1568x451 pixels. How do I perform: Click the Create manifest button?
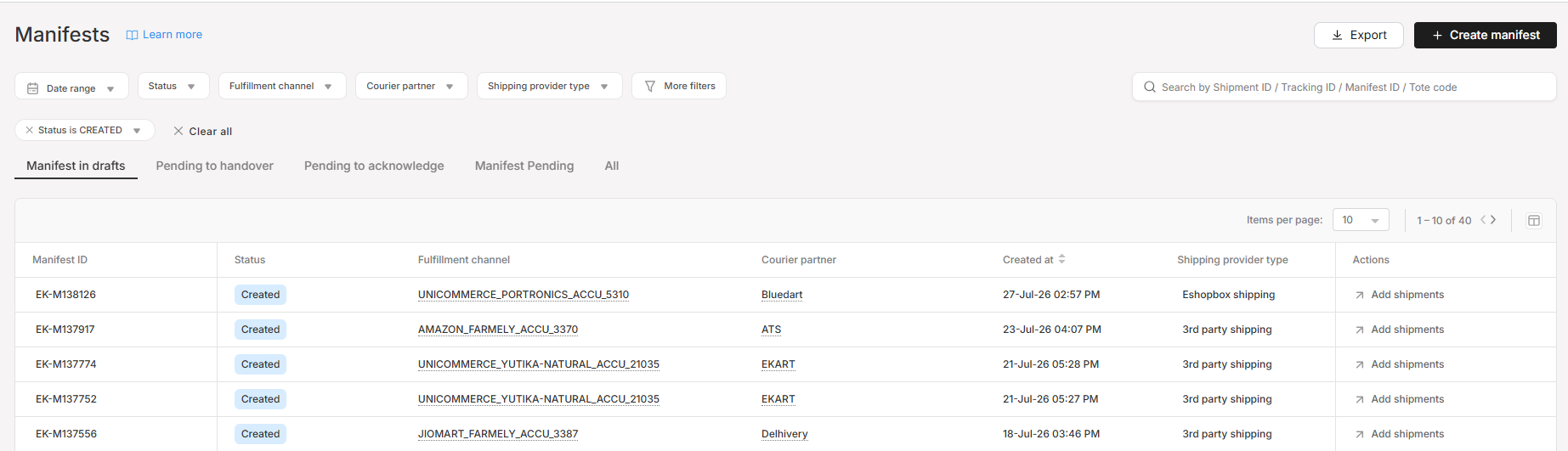coord(1486,35)
